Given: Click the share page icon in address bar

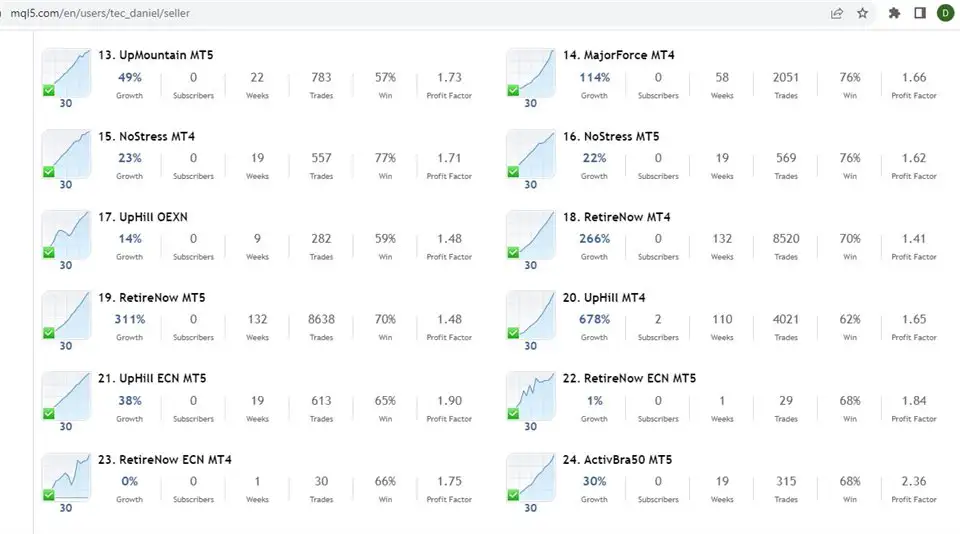Looking at the screenshot, I should point(836,14).
